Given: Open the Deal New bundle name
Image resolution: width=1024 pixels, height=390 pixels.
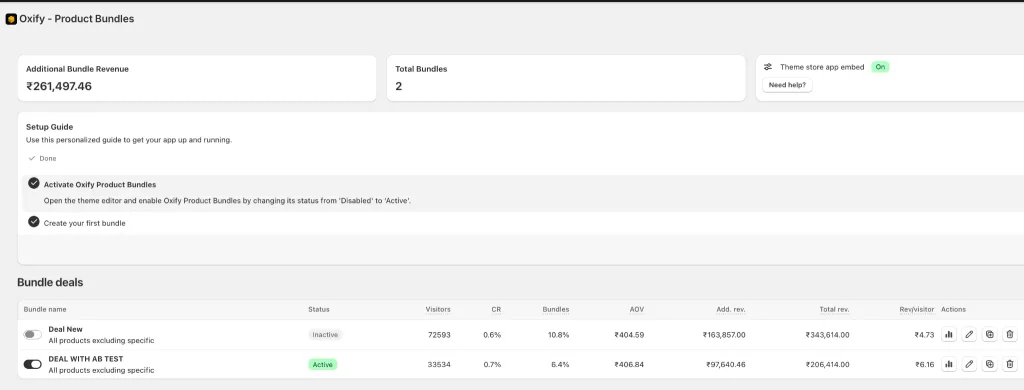Looking at the screenshot, I should point(65,329).
